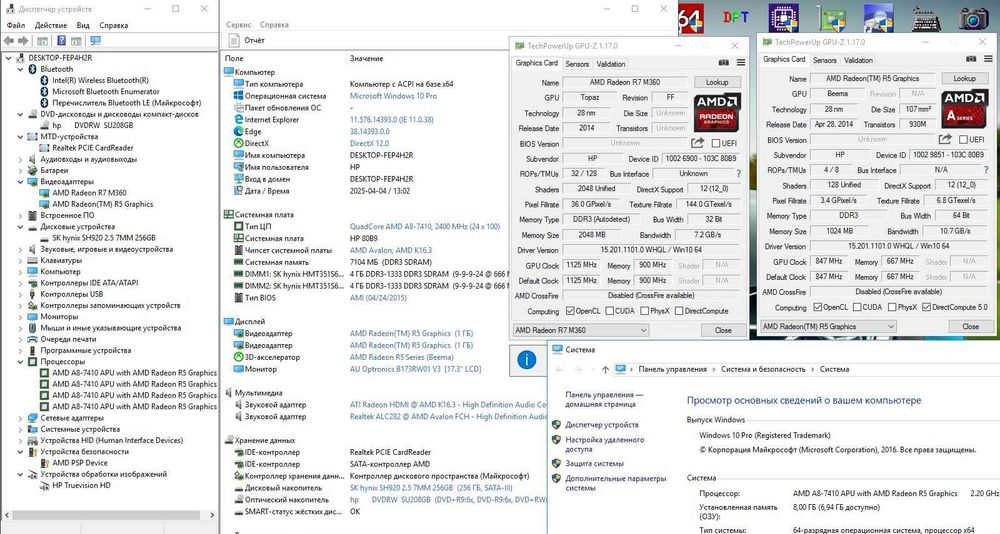Open the Файл menu in Device Manager
The image size is (1000, 534).
(16, 26)
